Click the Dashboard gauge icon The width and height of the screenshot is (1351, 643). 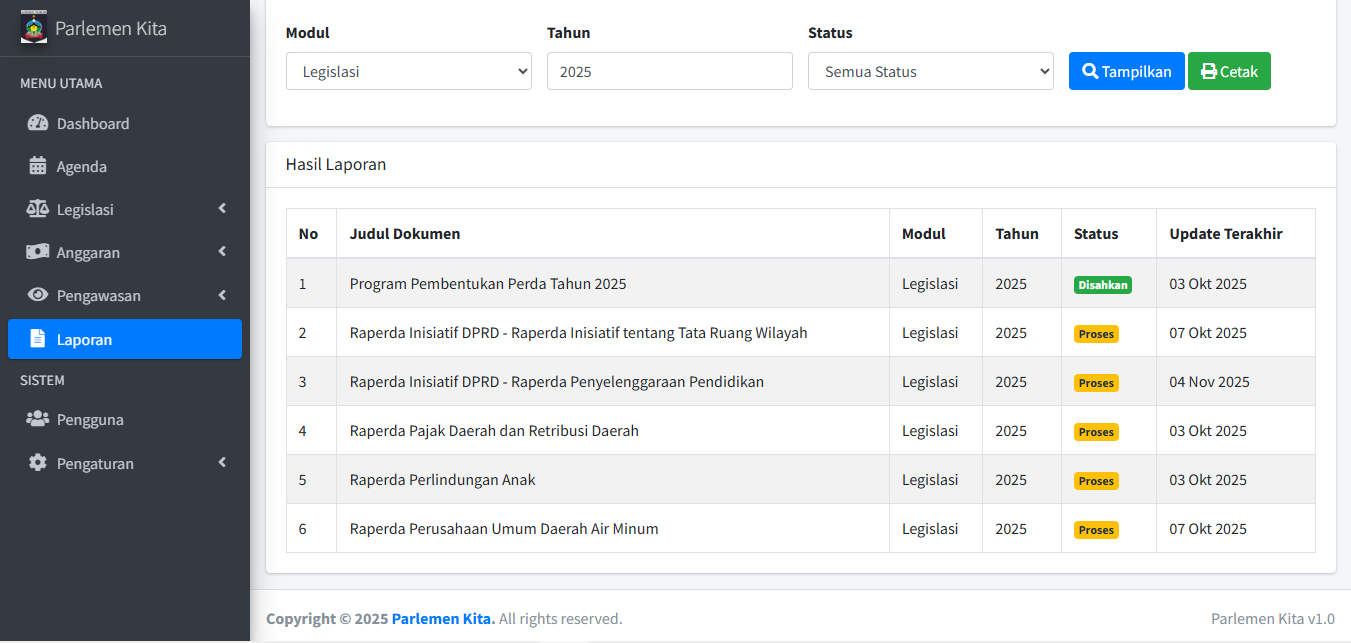(x=38, y=124)
